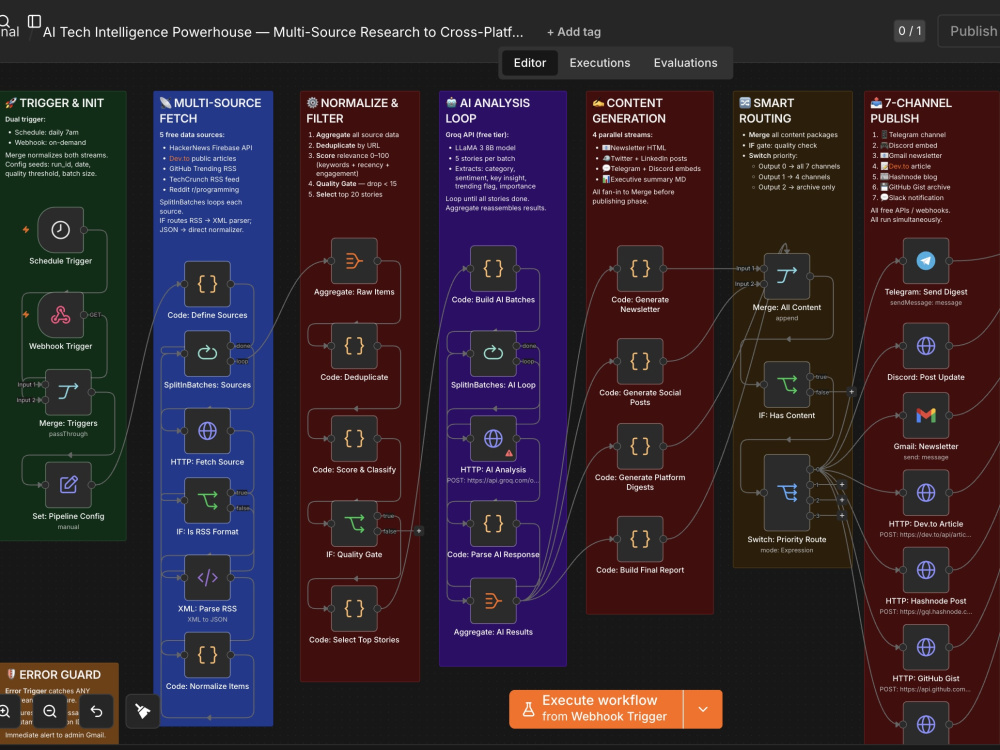Select Code: Generate Newsletter node
Viewport: 1000px width, 750px height.
click(x=640, y=268)
